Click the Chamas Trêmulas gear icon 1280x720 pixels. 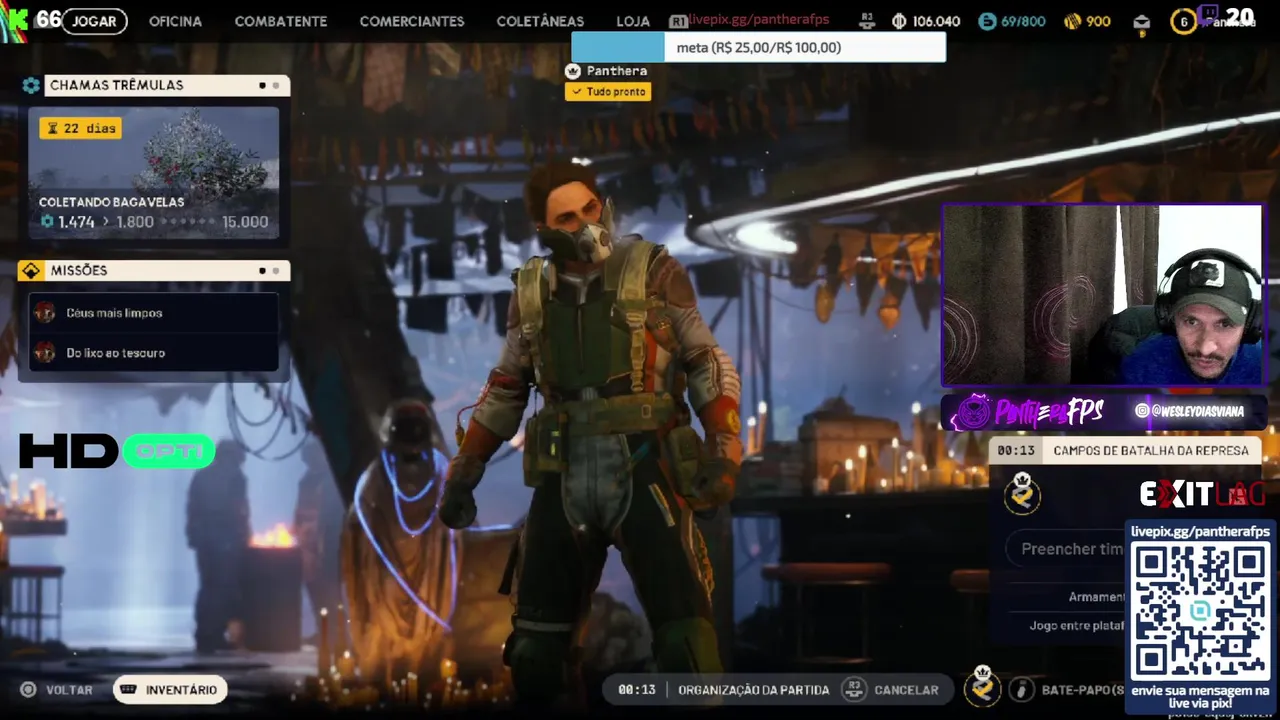(x=31, y=85)
